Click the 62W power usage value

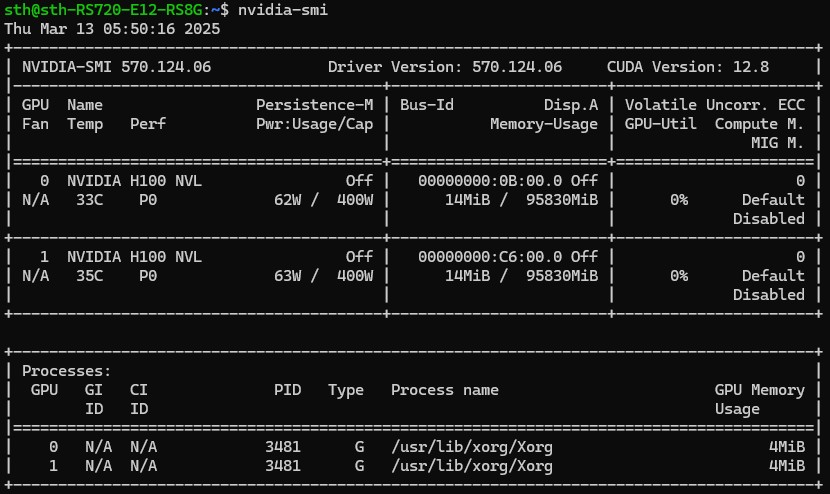287,200
